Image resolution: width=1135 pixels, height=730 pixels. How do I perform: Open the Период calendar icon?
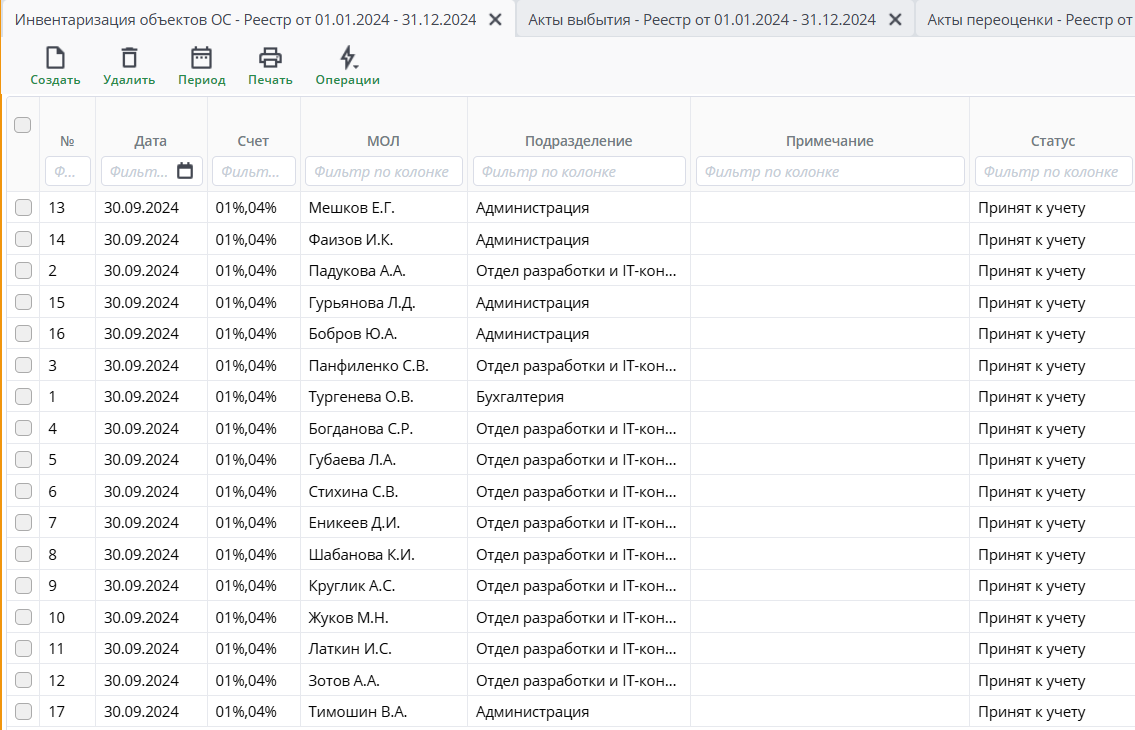pos(201,58)
